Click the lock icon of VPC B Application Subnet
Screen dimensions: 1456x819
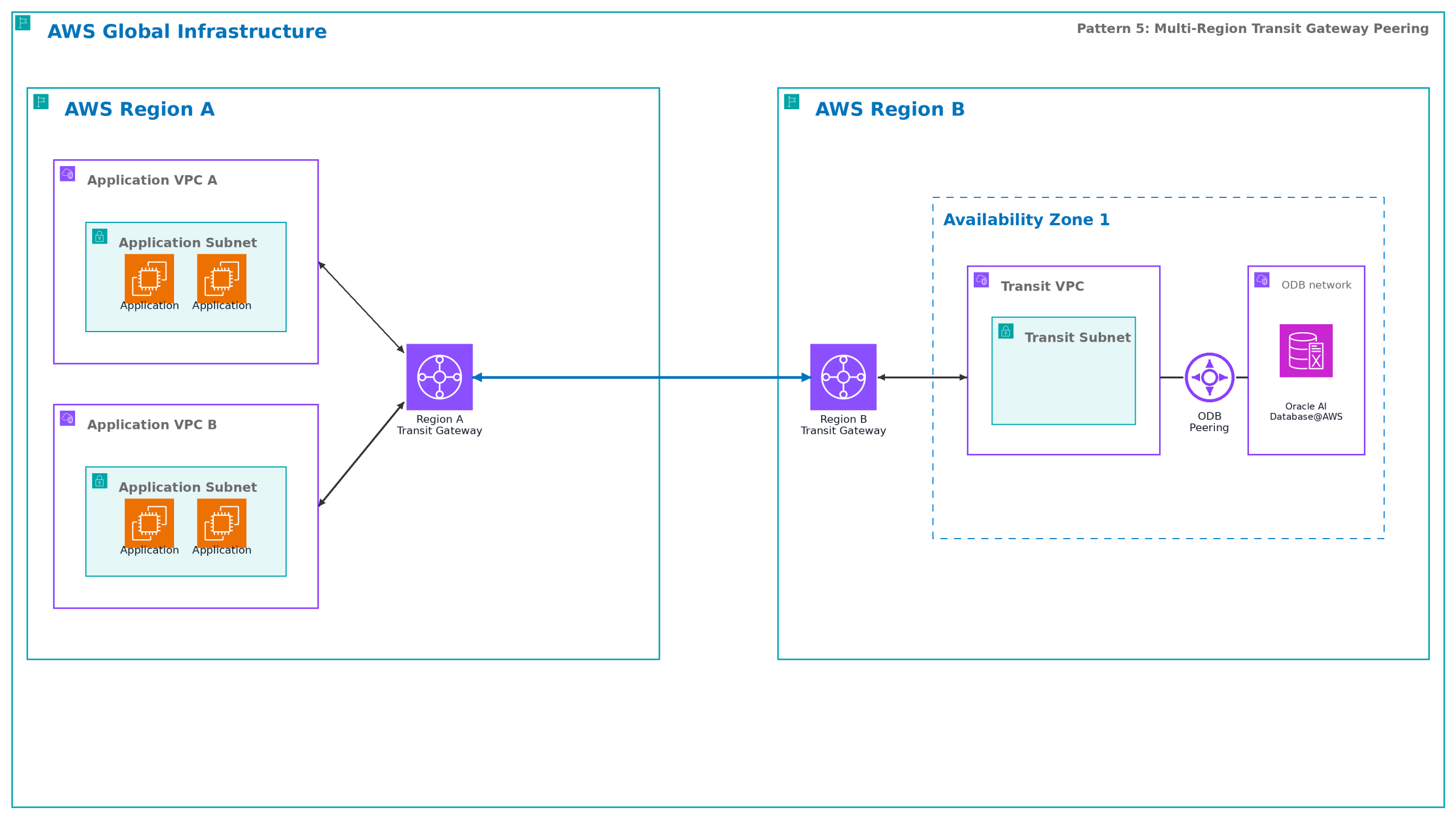pyautogui.click(x=100, y=481)
